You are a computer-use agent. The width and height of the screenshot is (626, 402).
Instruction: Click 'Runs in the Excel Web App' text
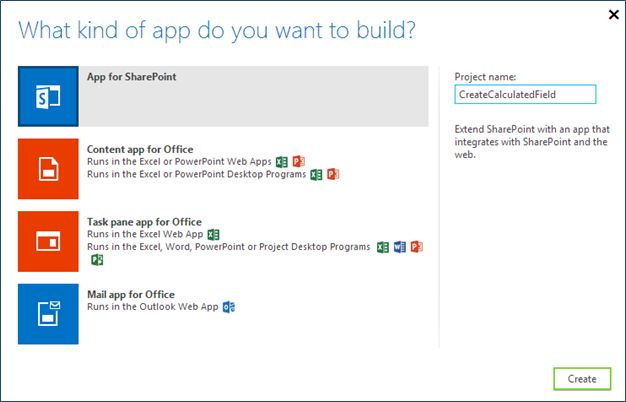click(x=145, y=234)
